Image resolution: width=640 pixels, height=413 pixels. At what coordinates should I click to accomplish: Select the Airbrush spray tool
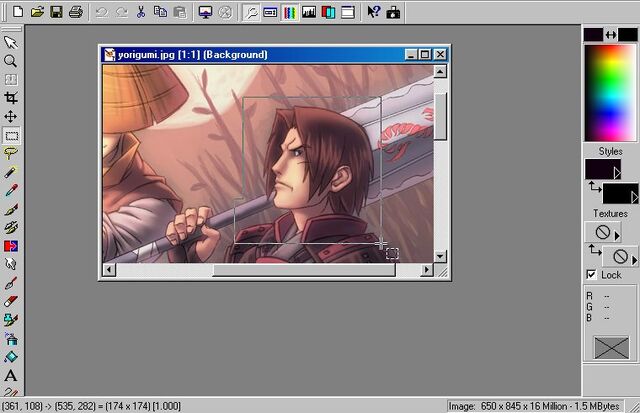click(x=11, y=338)
